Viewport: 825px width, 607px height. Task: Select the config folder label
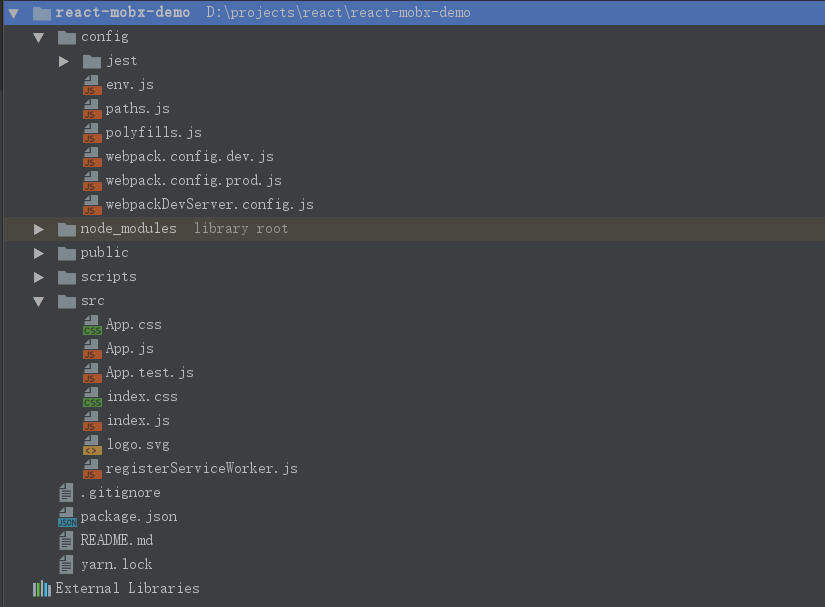105,37
